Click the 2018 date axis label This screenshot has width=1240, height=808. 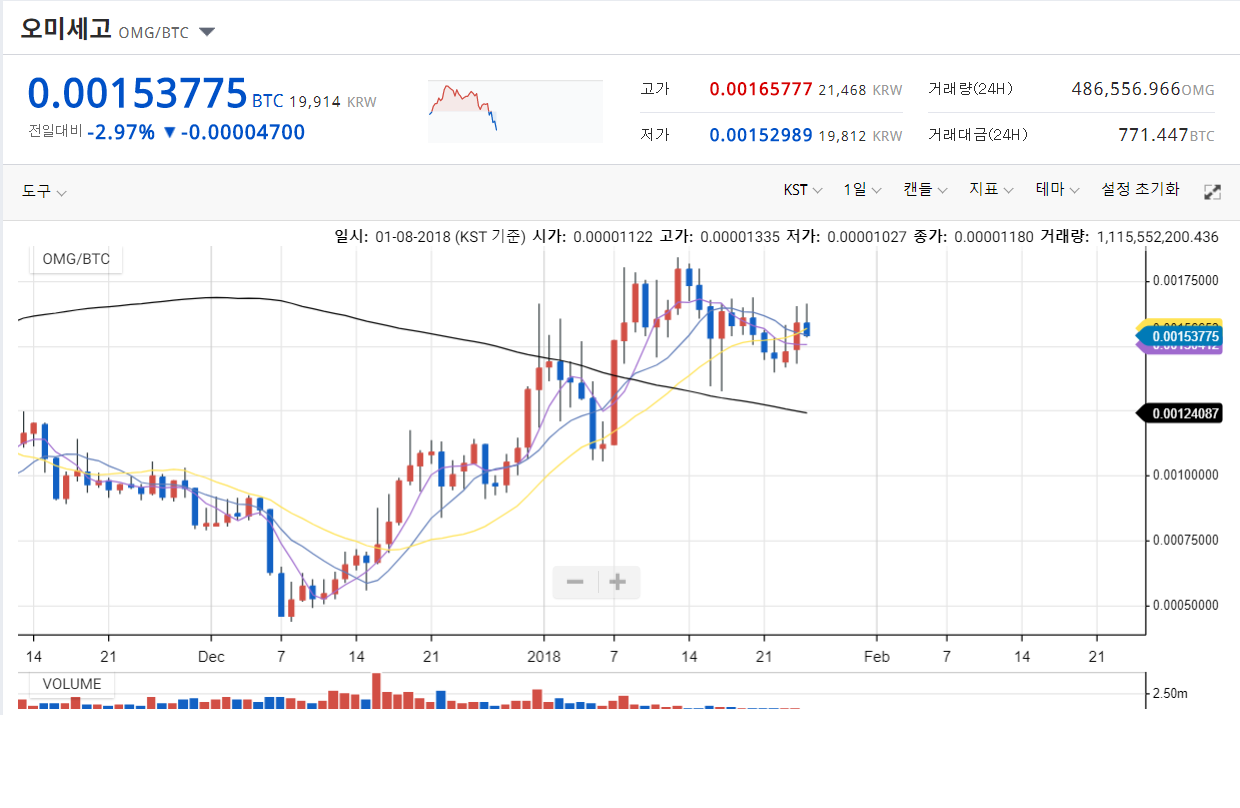(543, 657)
